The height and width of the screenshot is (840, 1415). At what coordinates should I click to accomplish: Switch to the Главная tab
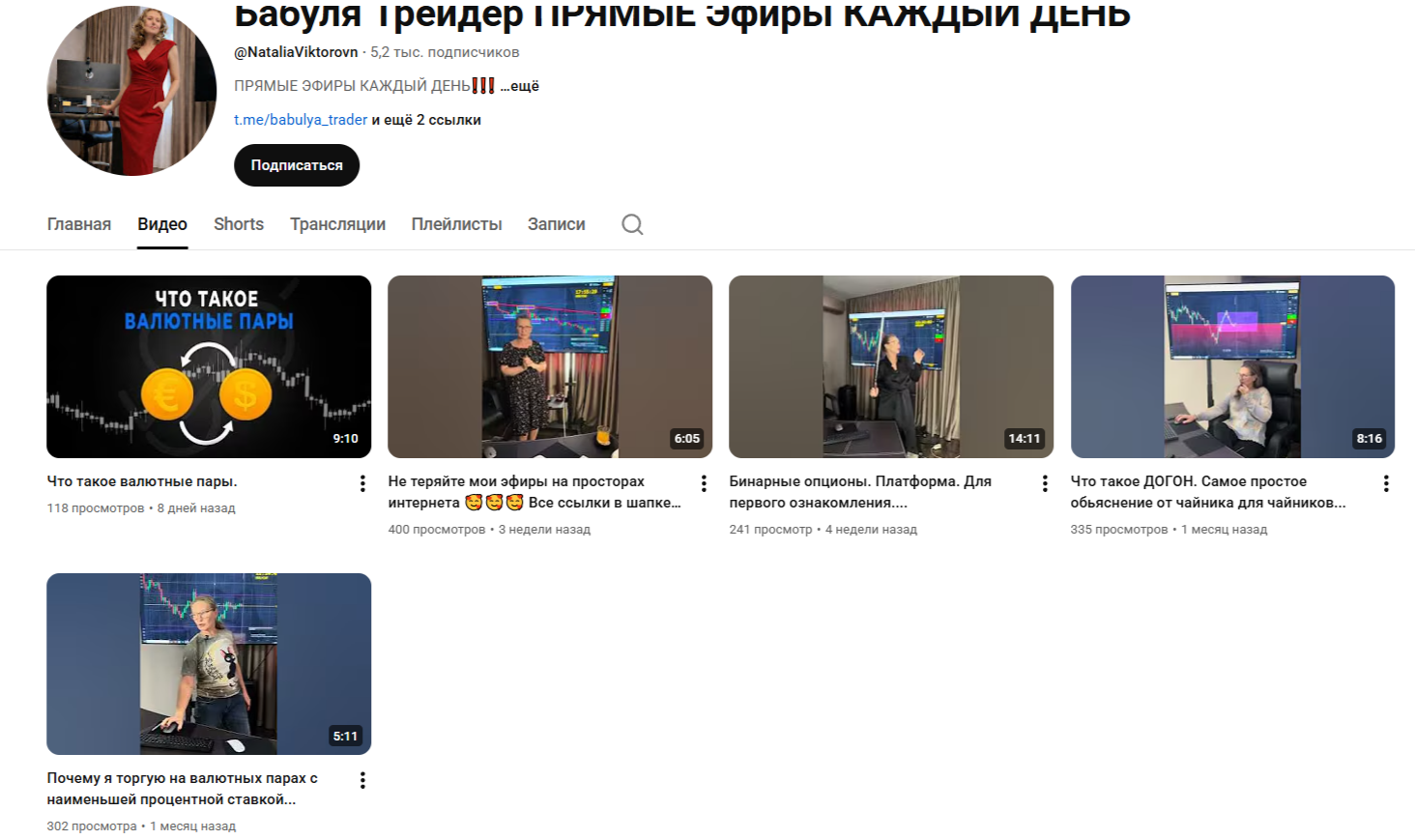(79, 224)
